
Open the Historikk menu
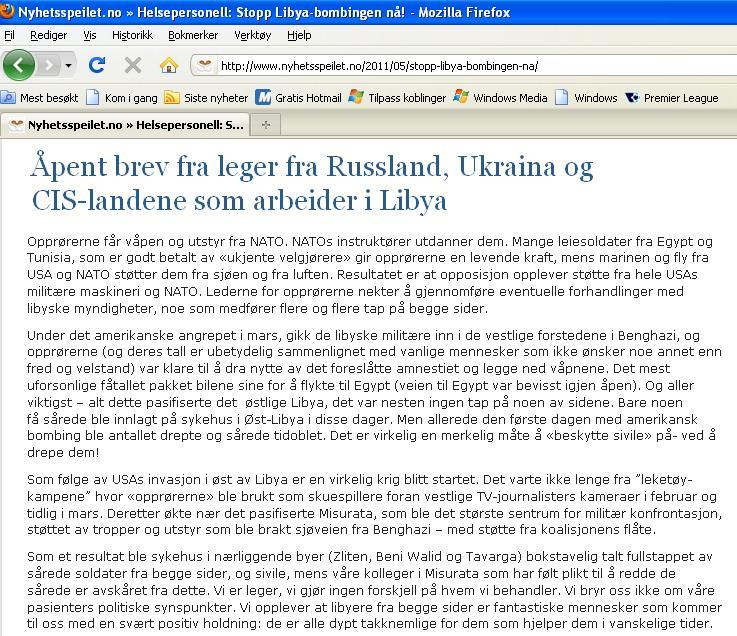tap(133, 35)
